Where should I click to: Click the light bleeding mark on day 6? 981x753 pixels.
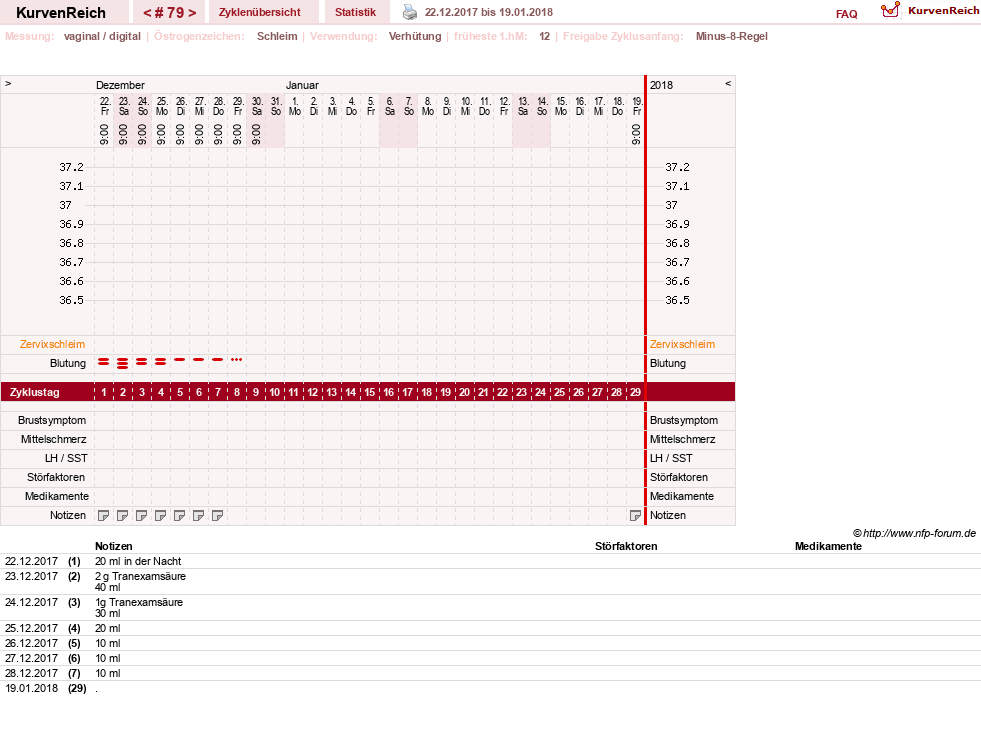pos(198,360)
